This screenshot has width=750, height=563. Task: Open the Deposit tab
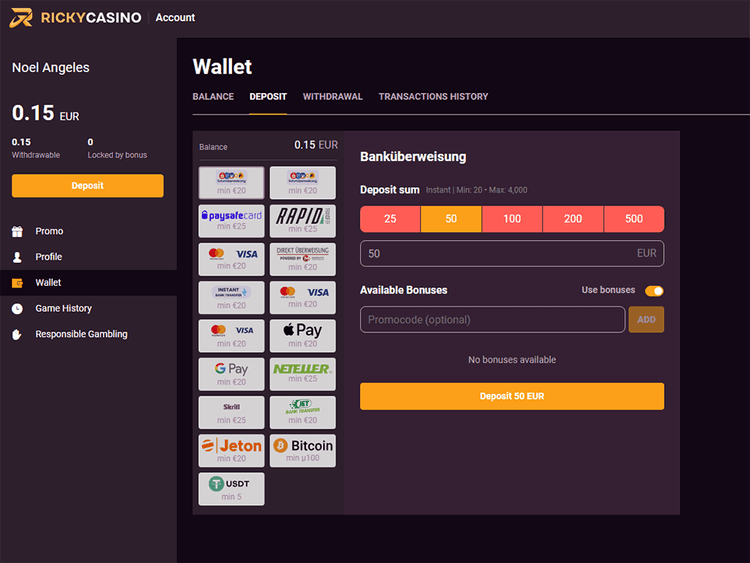268,97
